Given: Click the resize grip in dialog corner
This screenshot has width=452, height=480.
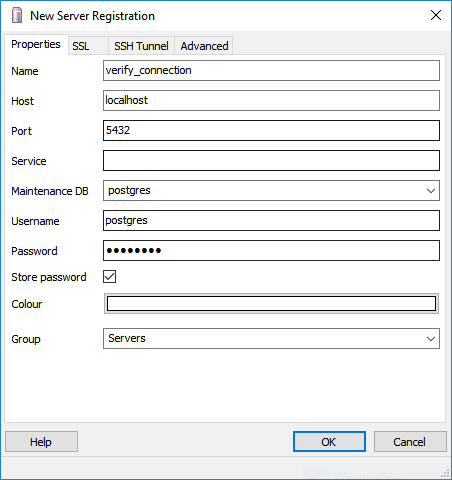Looking at the screenshot, I should (445, 473).
